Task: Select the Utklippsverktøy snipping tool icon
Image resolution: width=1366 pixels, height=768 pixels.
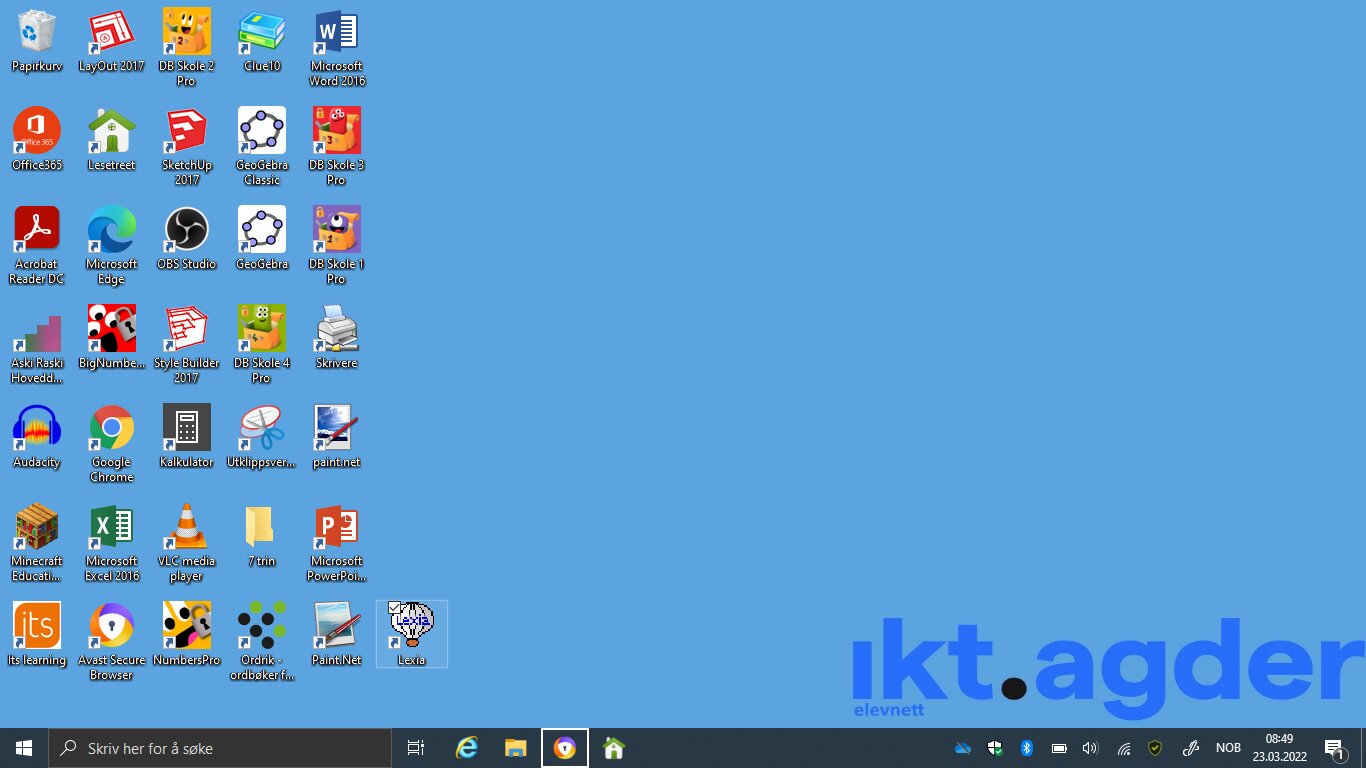Action: [261, 437]
